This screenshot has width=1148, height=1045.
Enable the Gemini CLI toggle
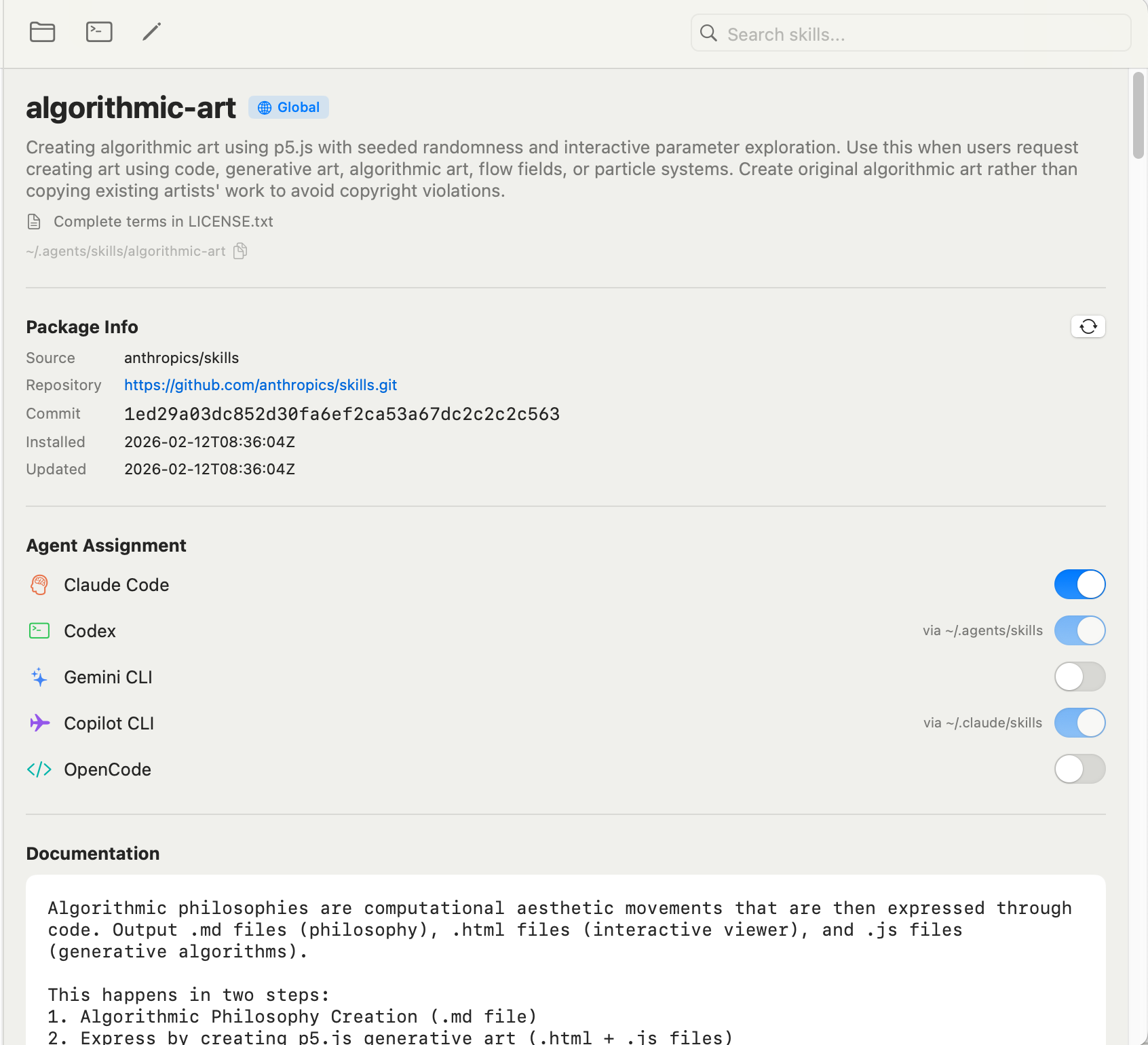(x=1080, y=677)
